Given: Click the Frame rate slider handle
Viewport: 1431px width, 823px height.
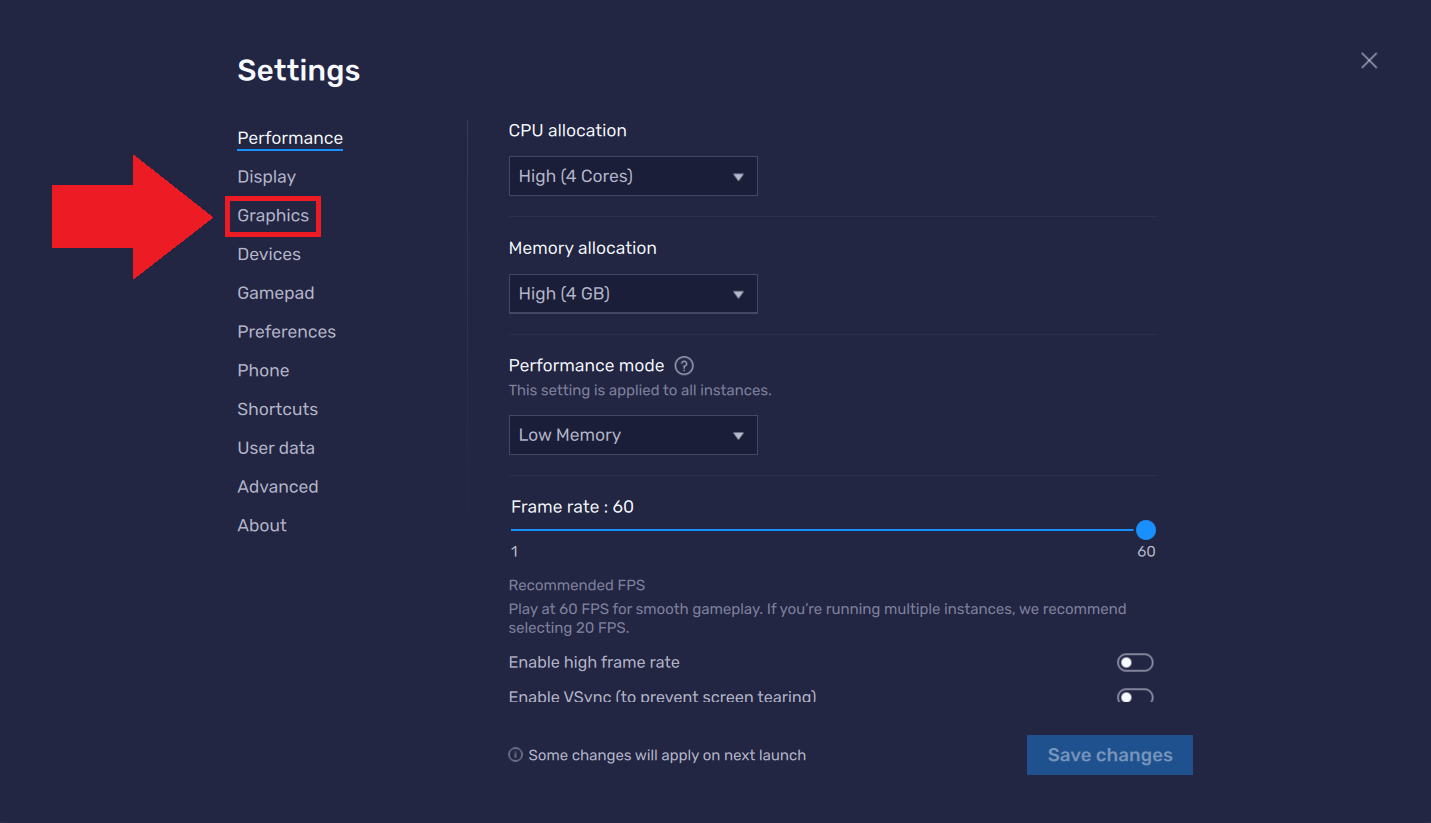Looking at the screenshot, I should click(1146, 530).
